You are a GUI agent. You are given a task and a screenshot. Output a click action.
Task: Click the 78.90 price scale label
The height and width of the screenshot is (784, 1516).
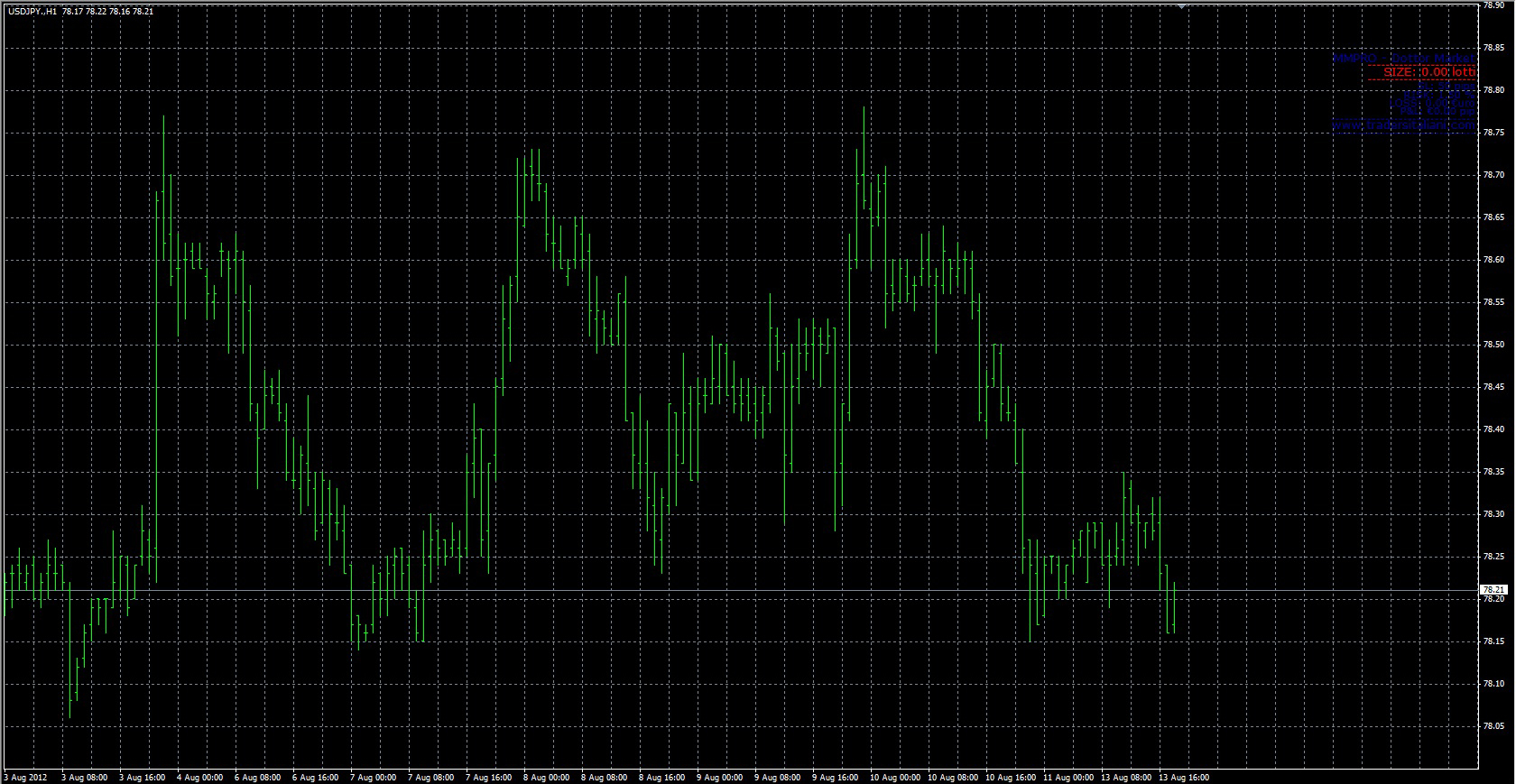tap(1493, 5)
